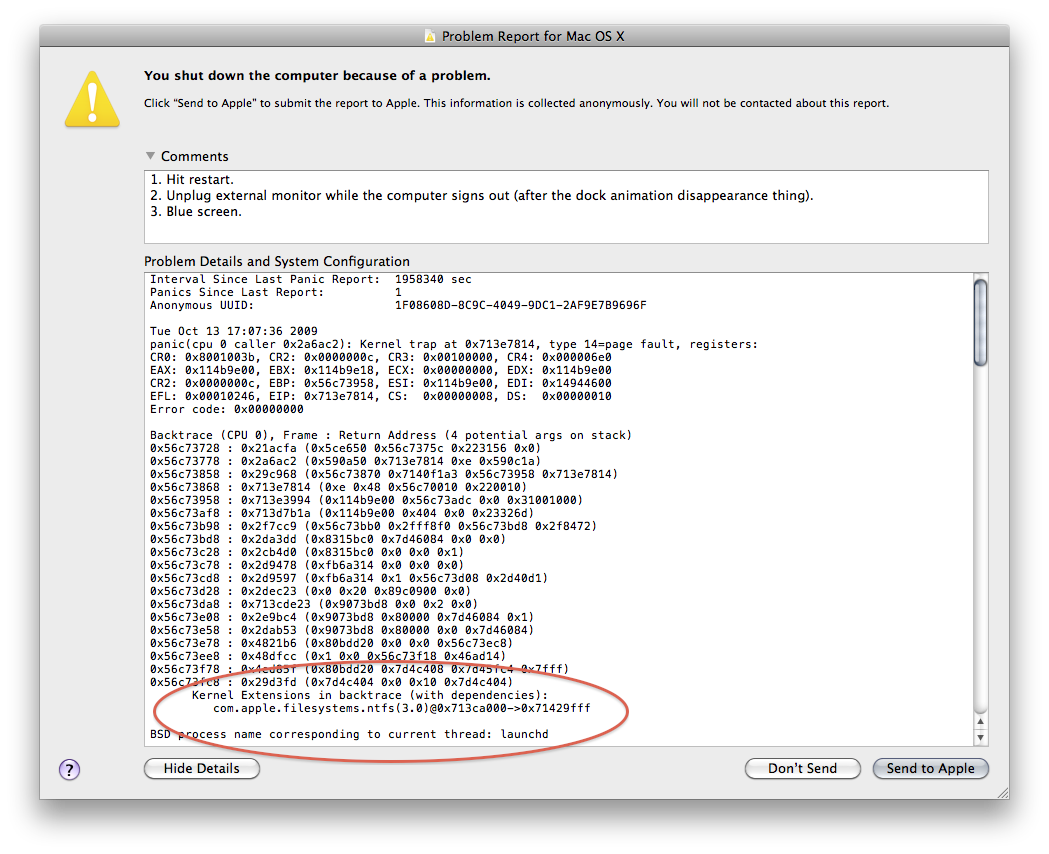
Task: Click Hide Details button
Action: (x=201, y=768)
